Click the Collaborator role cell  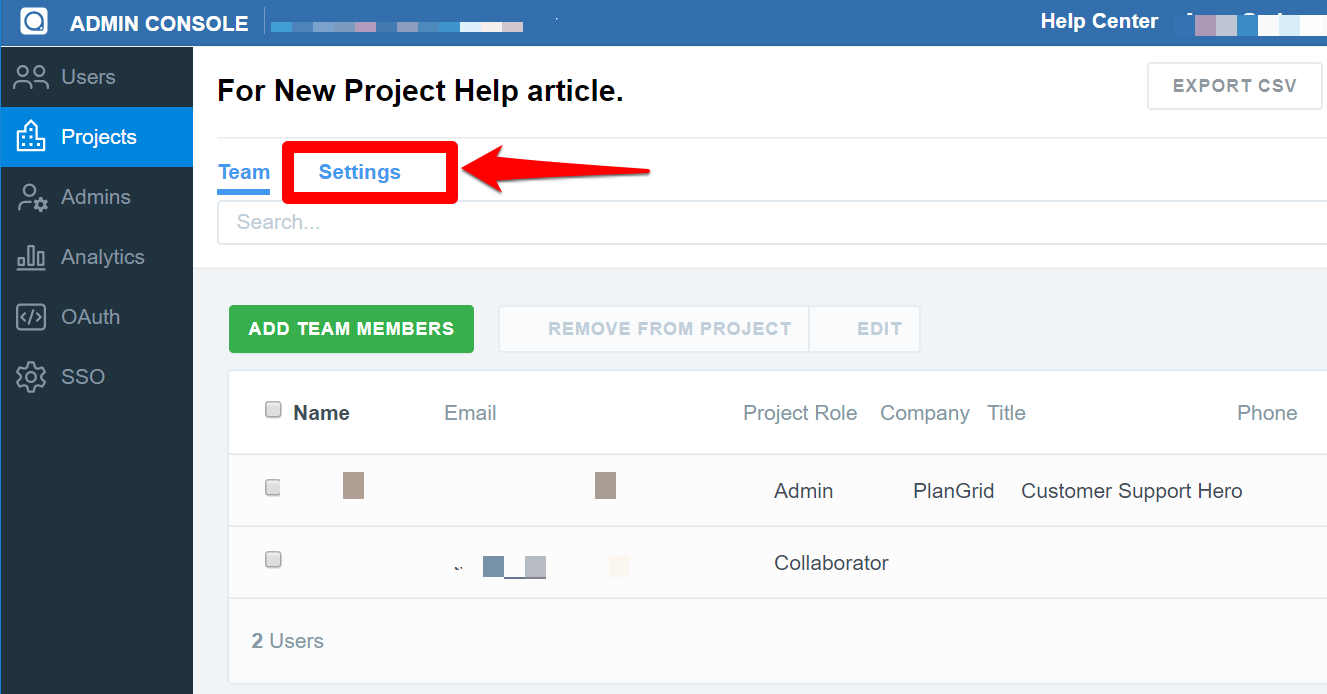click(831, 563)
